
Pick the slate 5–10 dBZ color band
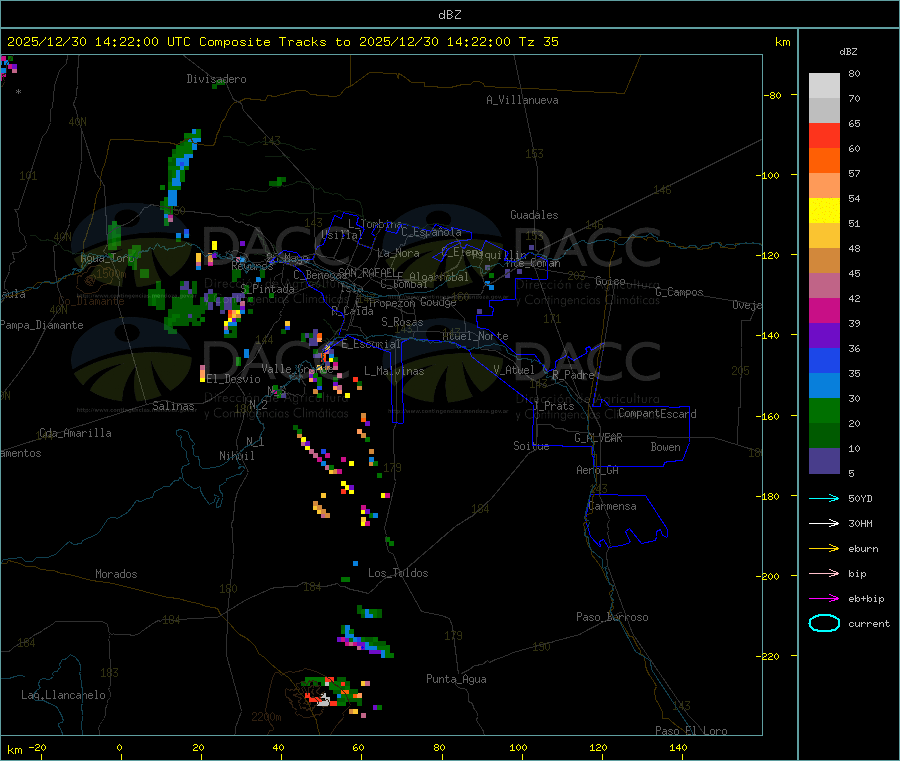click(x=824, y=461)
